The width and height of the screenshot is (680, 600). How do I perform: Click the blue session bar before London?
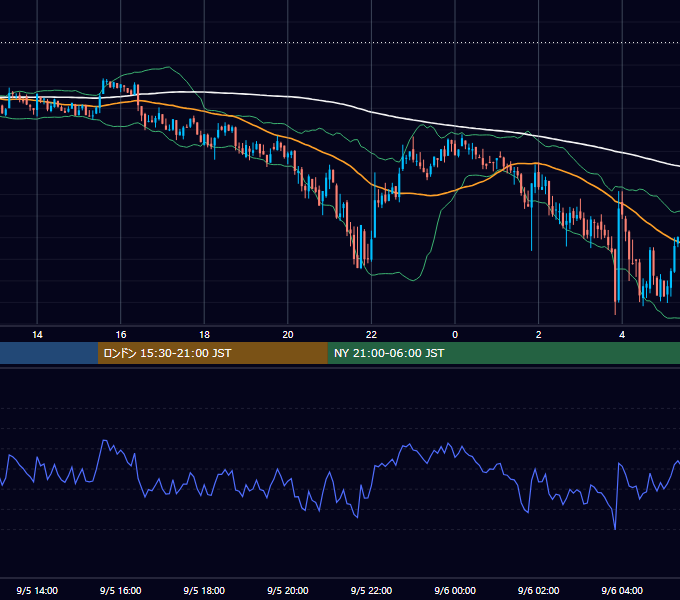[x=49, y=353]
